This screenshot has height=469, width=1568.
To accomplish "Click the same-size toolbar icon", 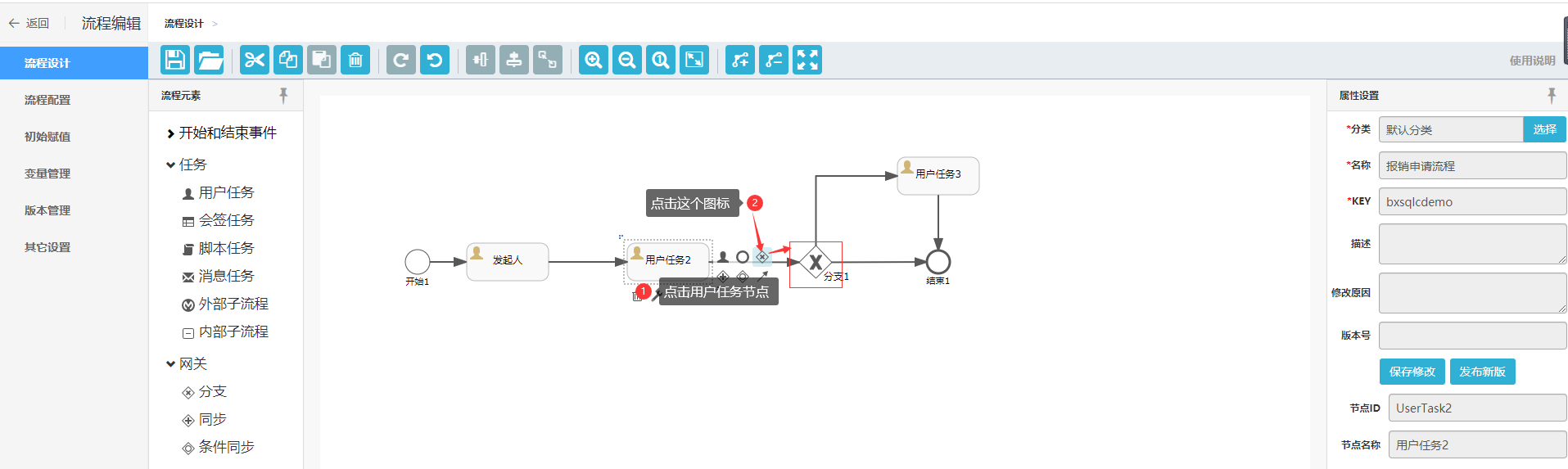I will pos(548,60).
